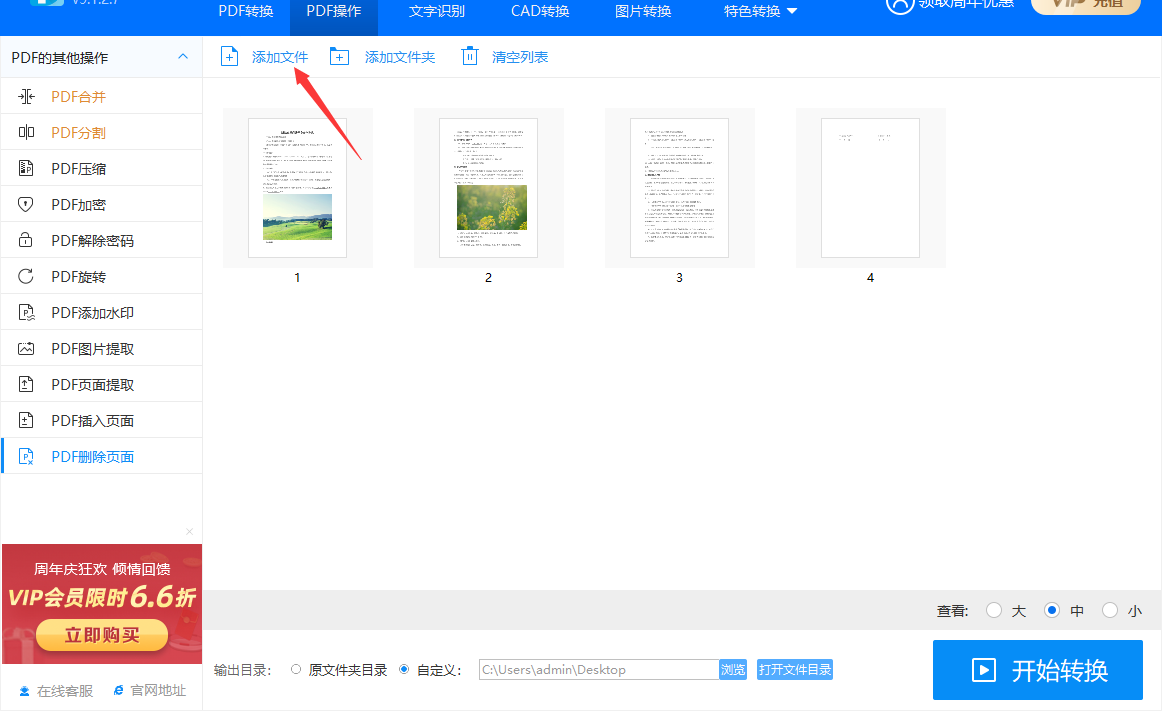The width and height of the screenshot is (1162, 711).
Task: Select page 1 thumbnail
Action: [x=297, y=188]
